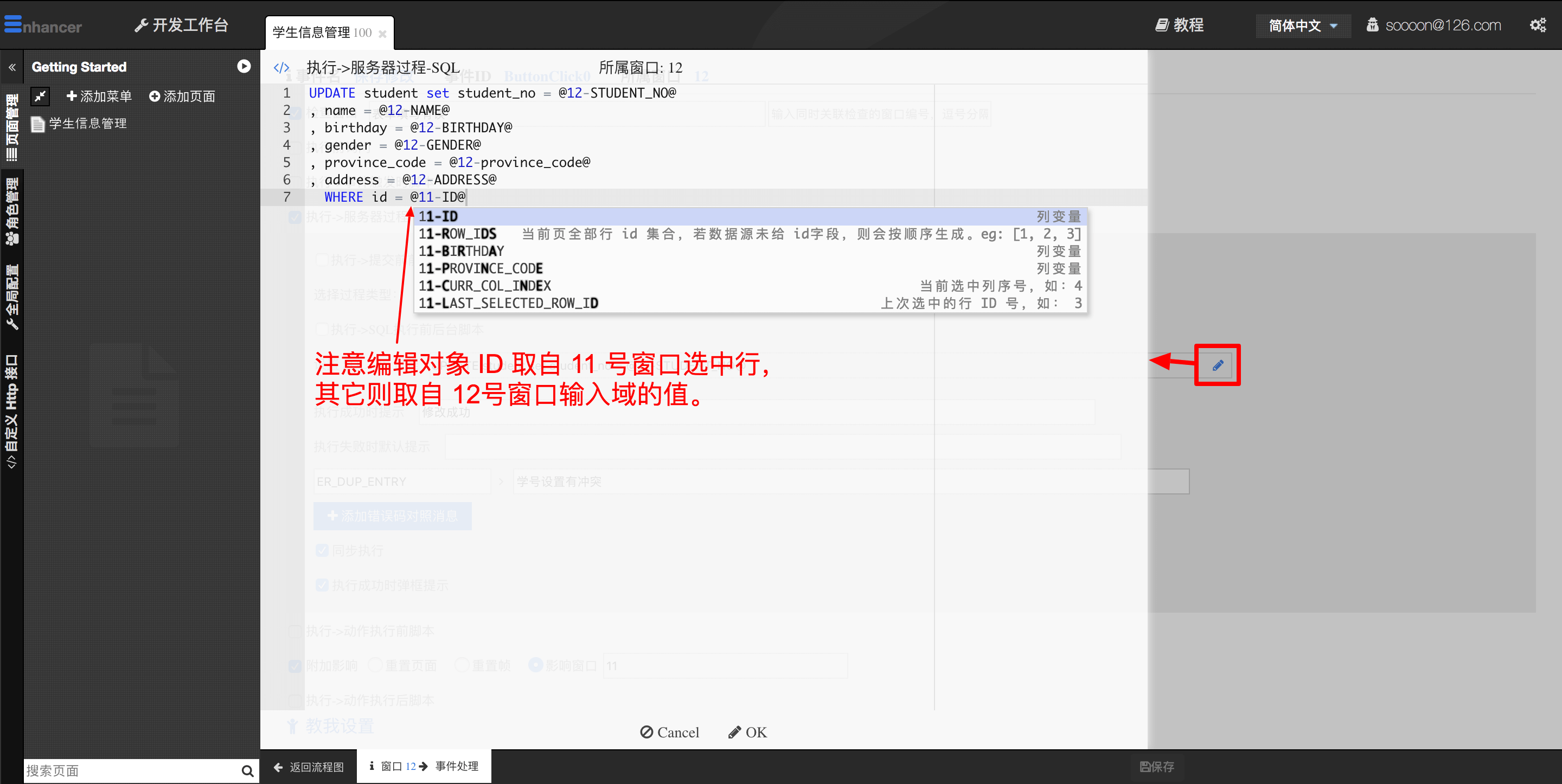Click the OK button
Screen dimensions: 1562x784
click(748, 732)
